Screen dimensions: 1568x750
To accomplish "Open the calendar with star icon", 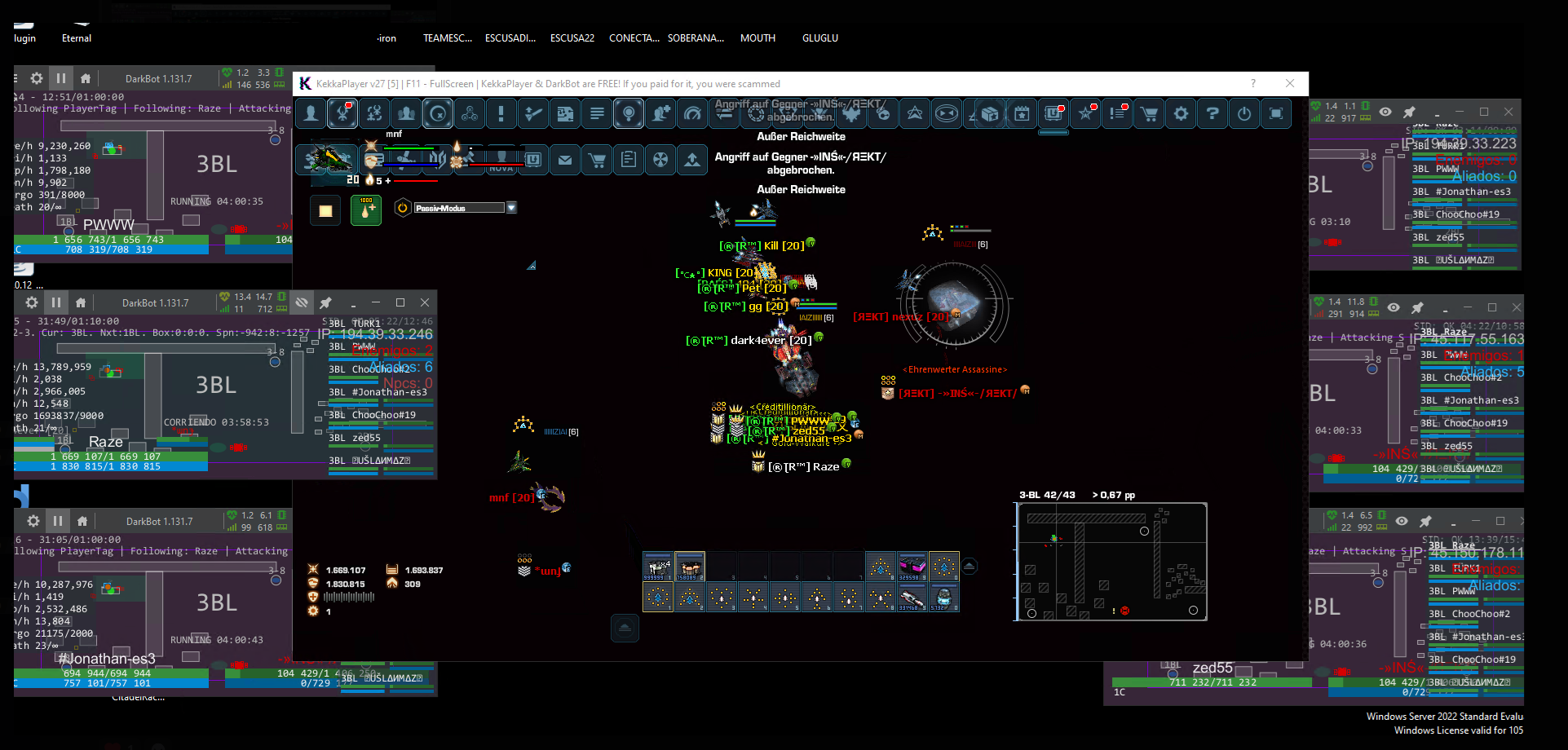I will point(1022,114).
